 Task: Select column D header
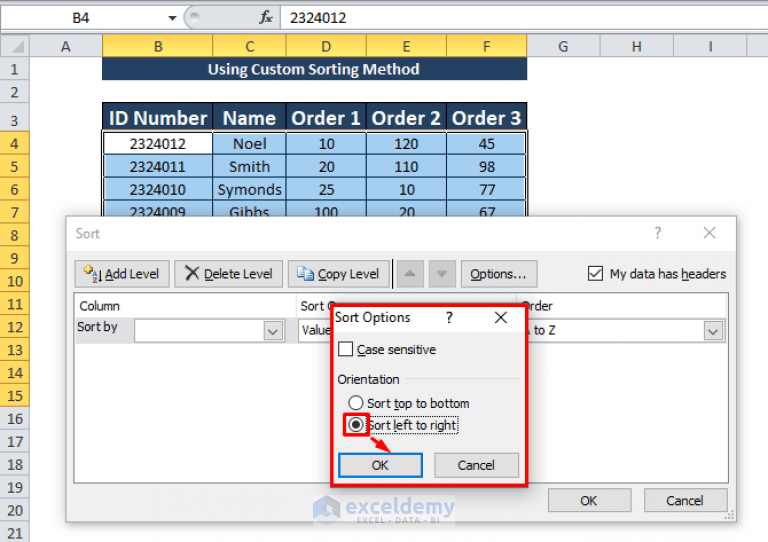326,47
